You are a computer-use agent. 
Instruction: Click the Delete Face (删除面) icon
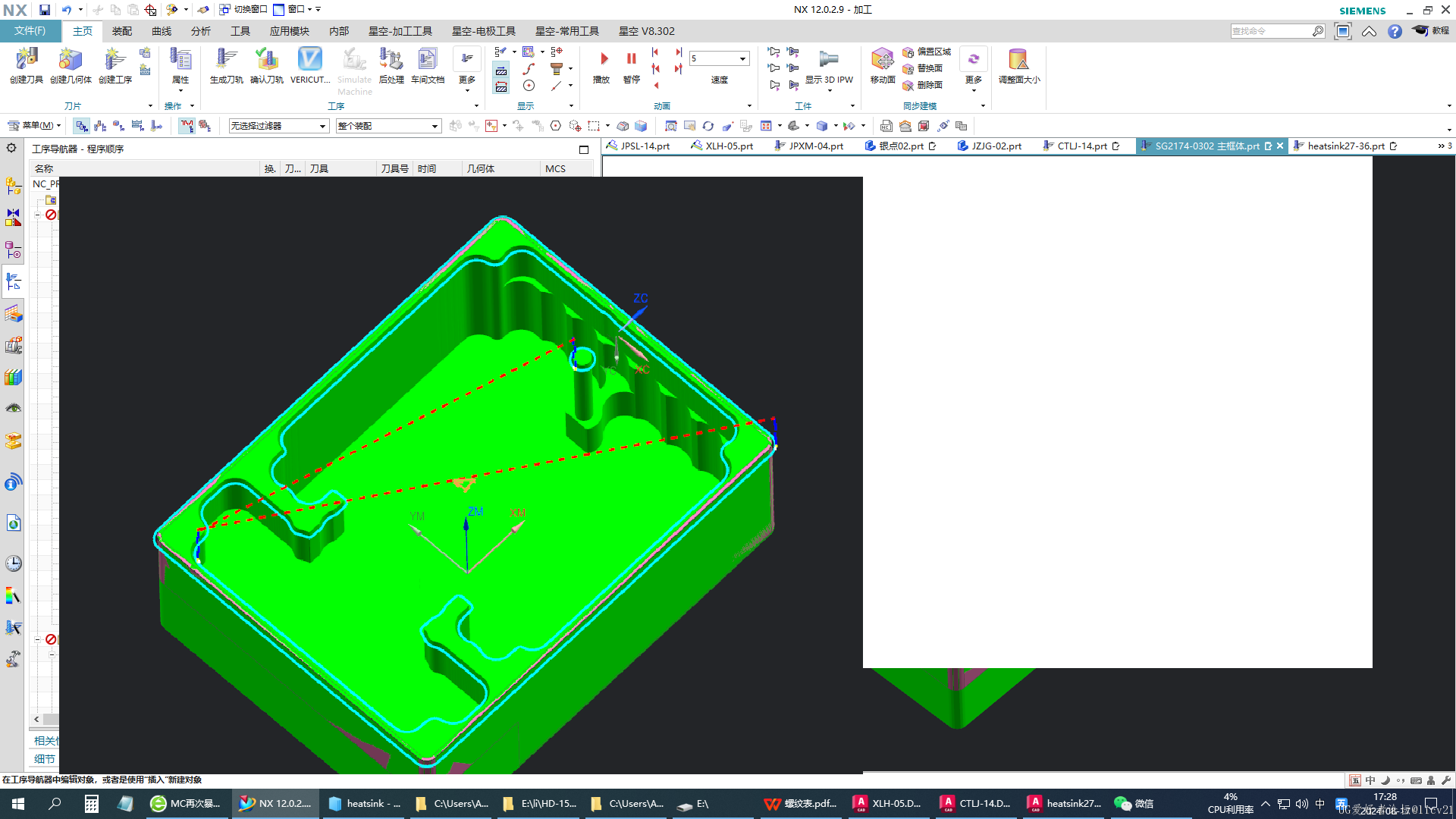point(922,85)
